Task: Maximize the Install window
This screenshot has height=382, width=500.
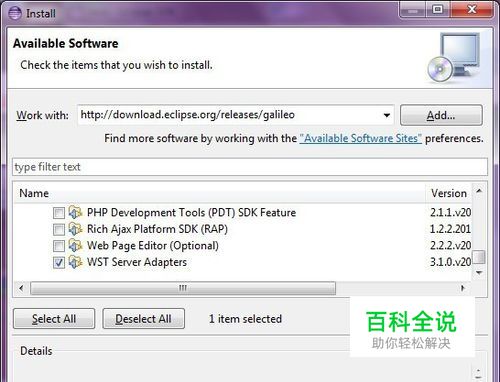Action: coord(438,10)
